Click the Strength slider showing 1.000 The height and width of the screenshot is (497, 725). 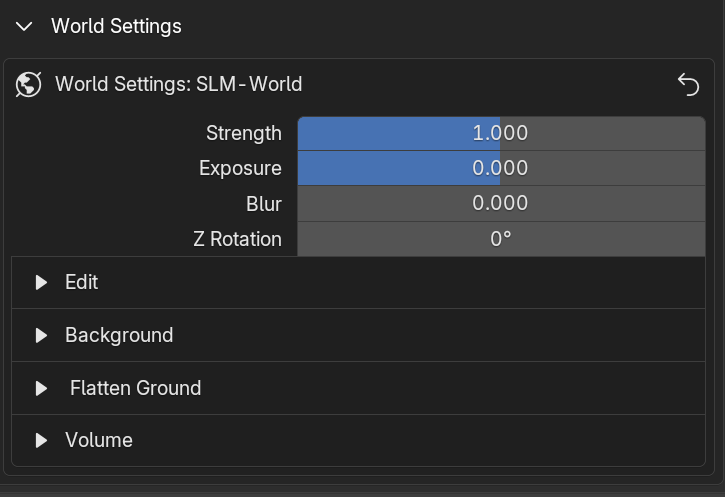click(x=501, y=133)
